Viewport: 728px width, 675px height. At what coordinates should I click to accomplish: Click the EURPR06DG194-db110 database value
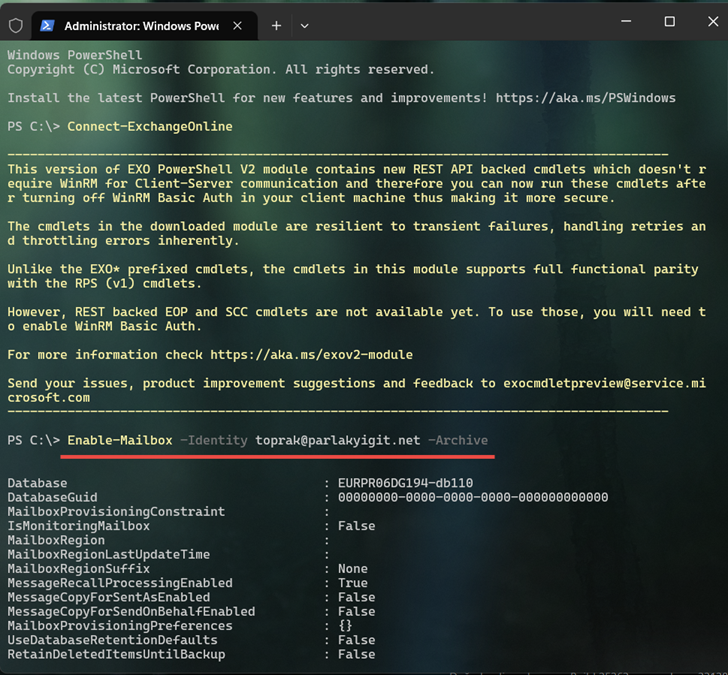[x=405, y=483]
